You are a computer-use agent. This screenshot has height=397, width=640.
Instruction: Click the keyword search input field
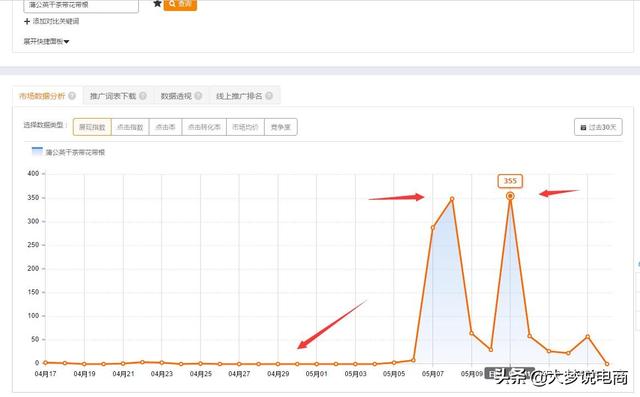tap(81, 5)
